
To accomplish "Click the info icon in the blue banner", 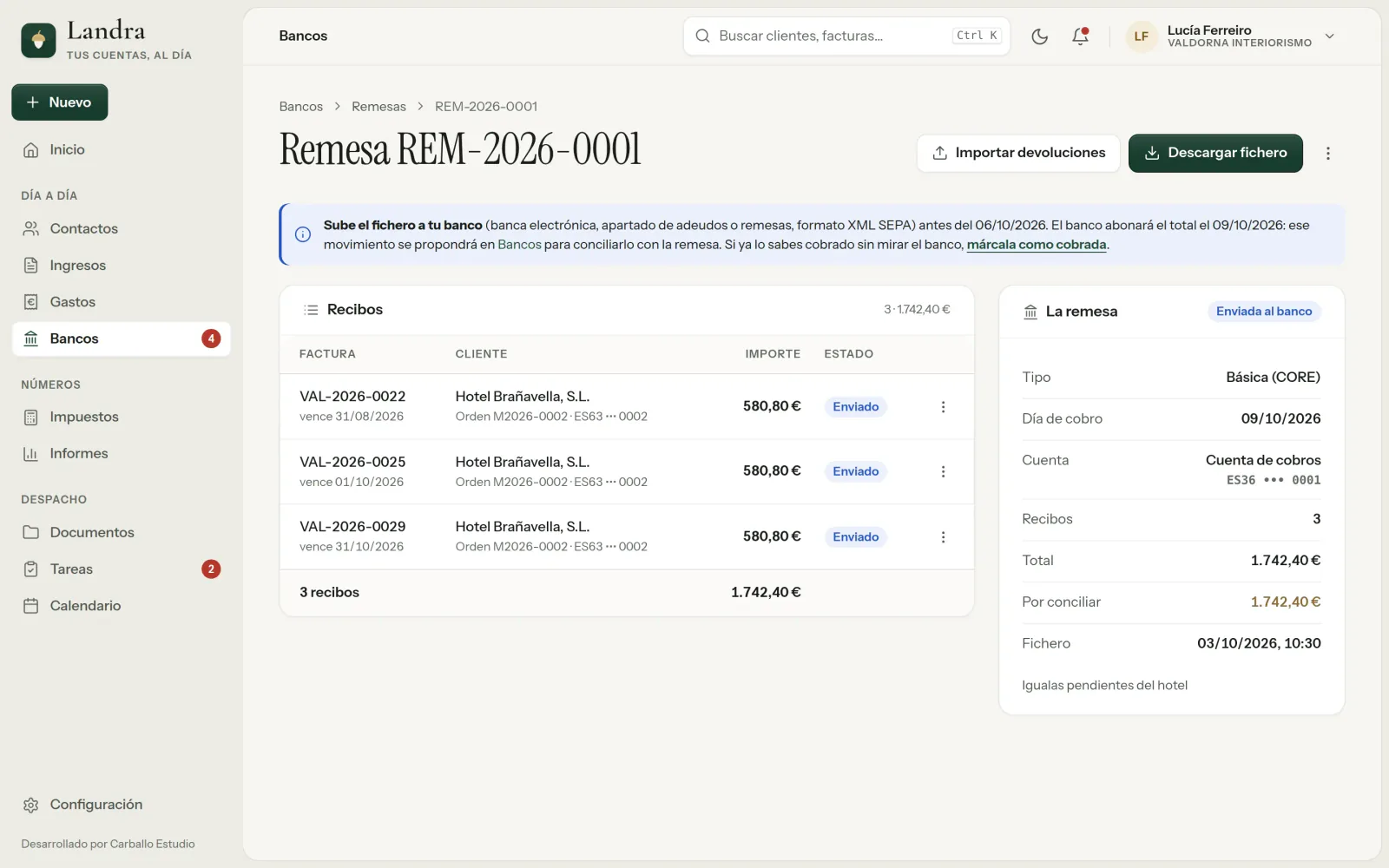I will click(303, 234).
